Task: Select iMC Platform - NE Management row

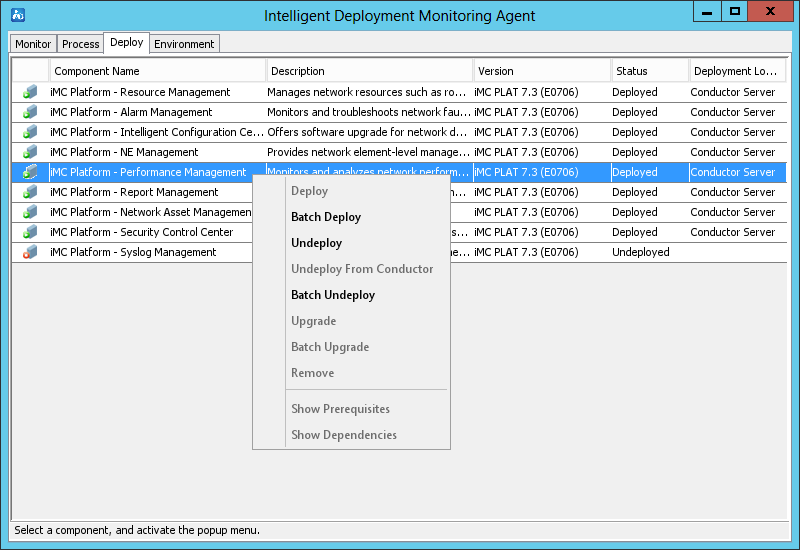Action: (x=399, y=152)
